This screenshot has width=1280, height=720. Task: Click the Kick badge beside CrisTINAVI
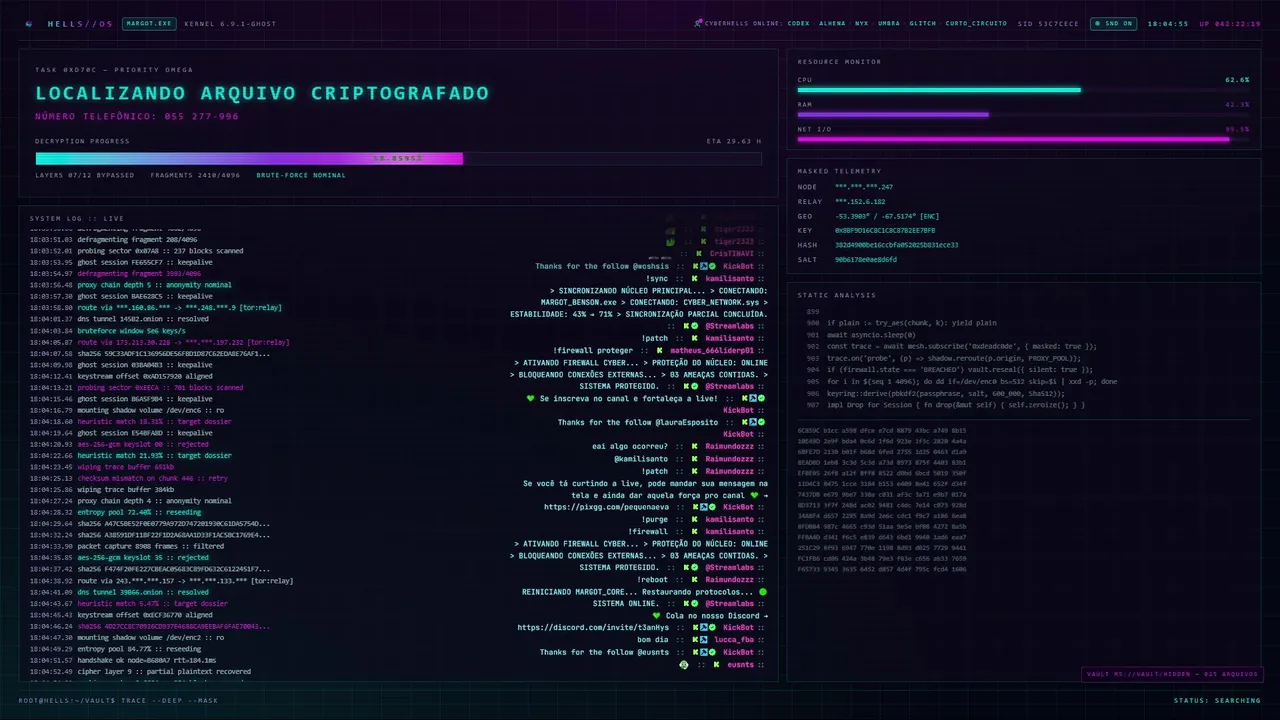(x=697, y=254)
